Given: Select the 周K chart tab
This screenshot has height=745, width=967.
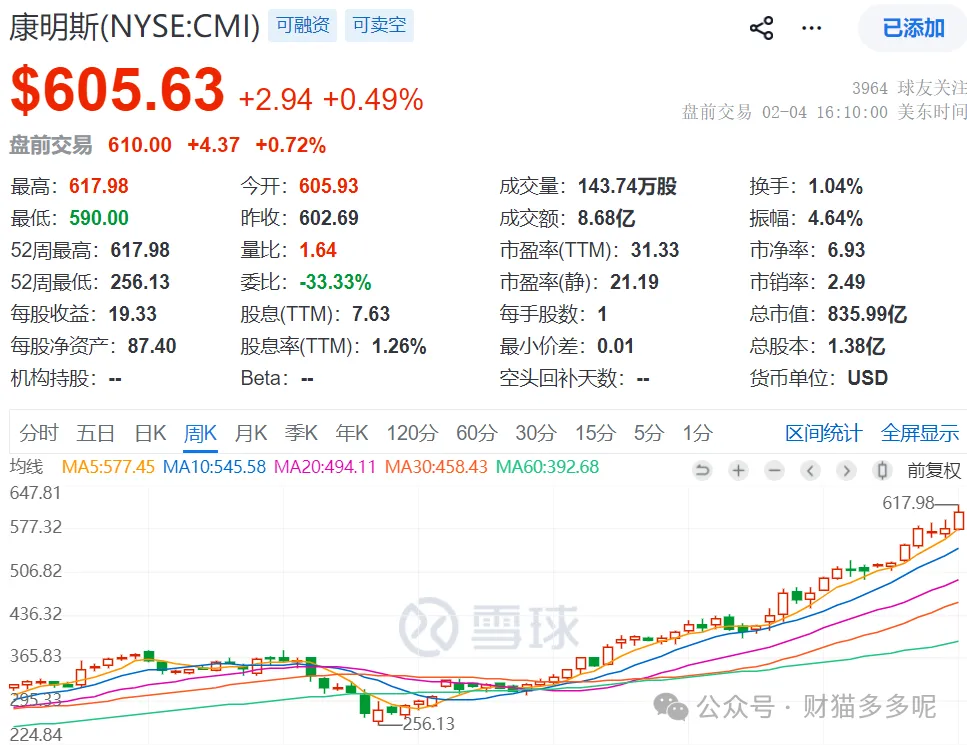Looking at the screenshot, I should (x=200, y=433).
